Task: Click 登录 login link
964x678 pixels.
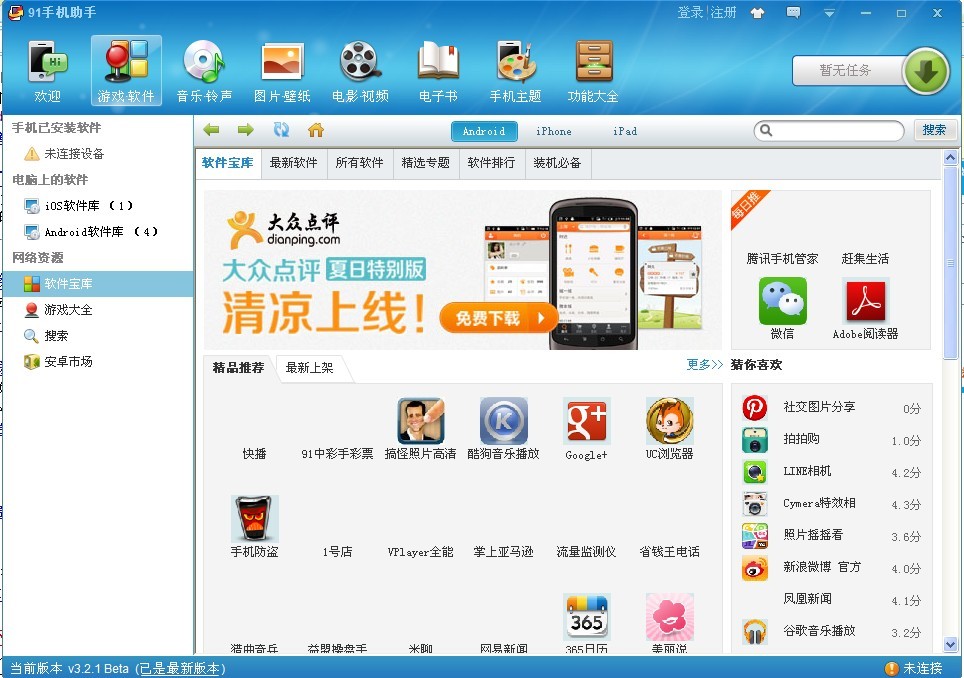Action: (690, 12)
